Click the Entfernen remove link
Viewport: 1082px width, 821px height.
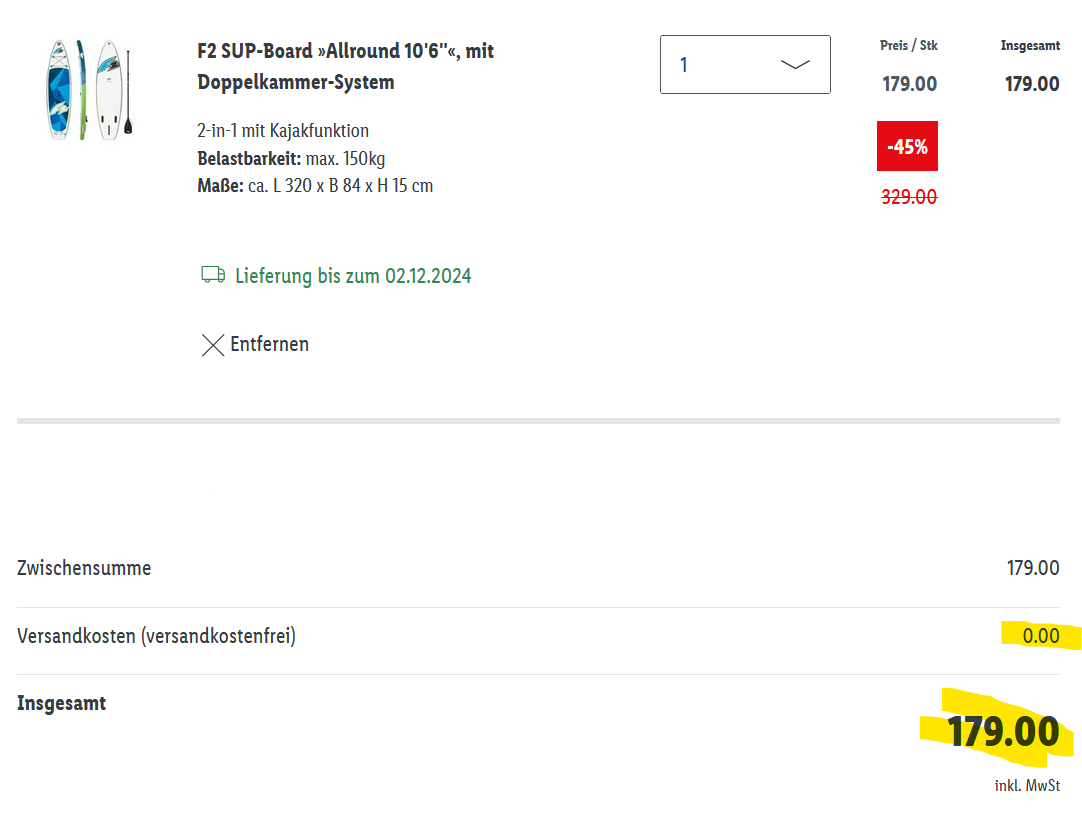tap(269, 344)
